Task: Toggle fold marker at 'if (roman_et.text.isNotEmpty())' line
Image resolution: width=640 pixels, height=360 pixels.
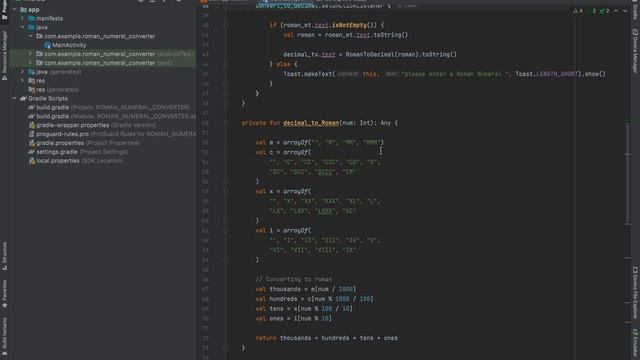Action: [x=226, y=25]
